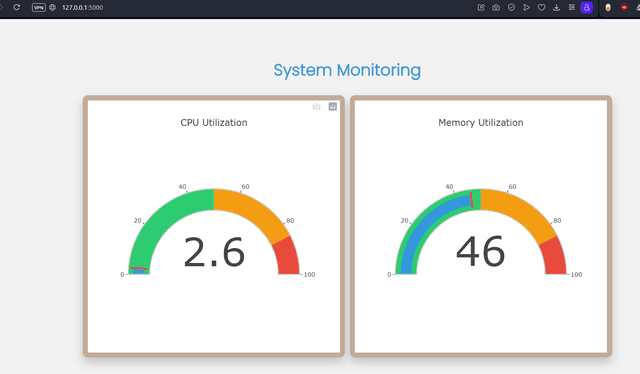This screenshot has height=374, width=640.
Task: Reload the page with the refresh icon
Action: pyautogui.click(x=17, y=7)
